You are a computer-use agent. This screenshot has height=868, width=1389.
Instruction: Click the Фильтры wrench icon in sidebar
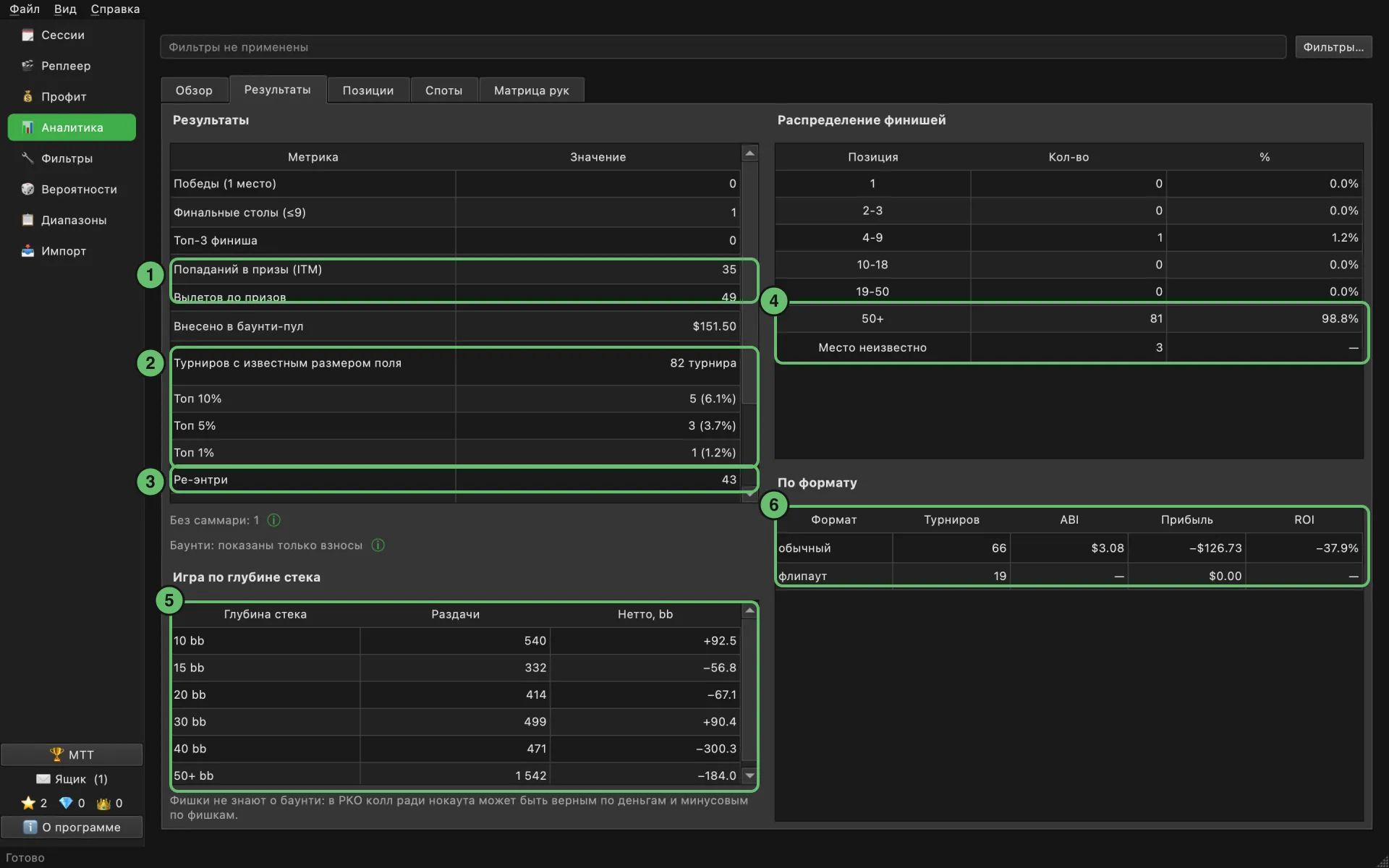27,158
